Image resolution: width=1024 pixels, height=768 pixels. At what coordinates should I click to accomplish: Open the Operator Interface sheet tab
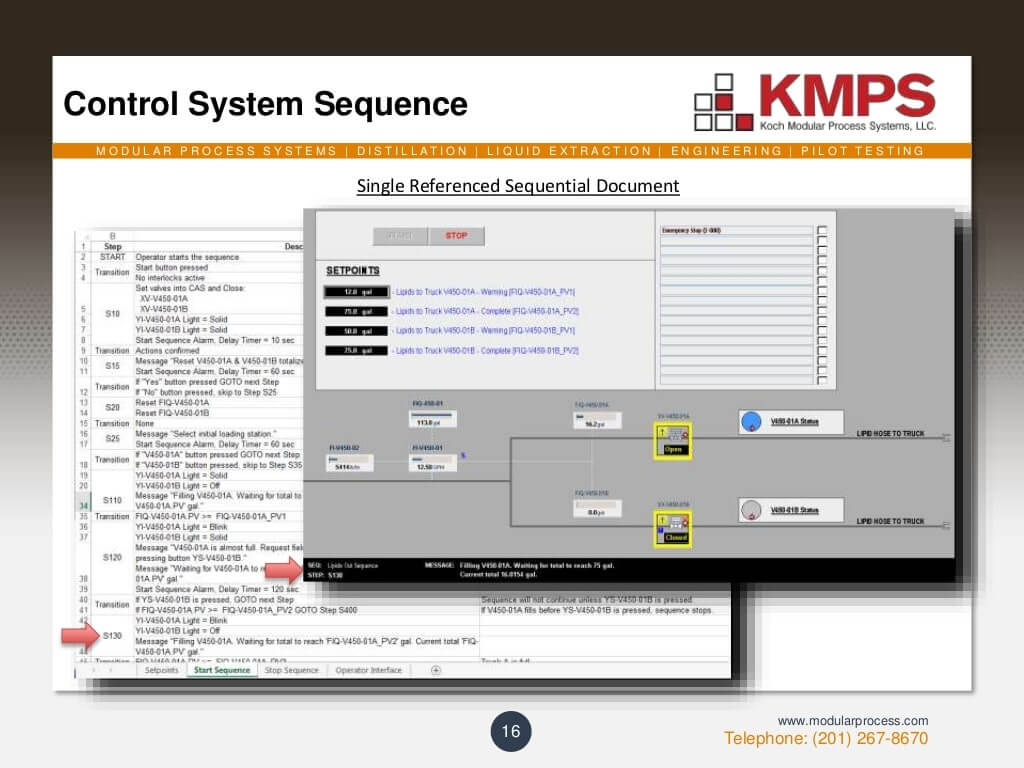pos(368,671)
